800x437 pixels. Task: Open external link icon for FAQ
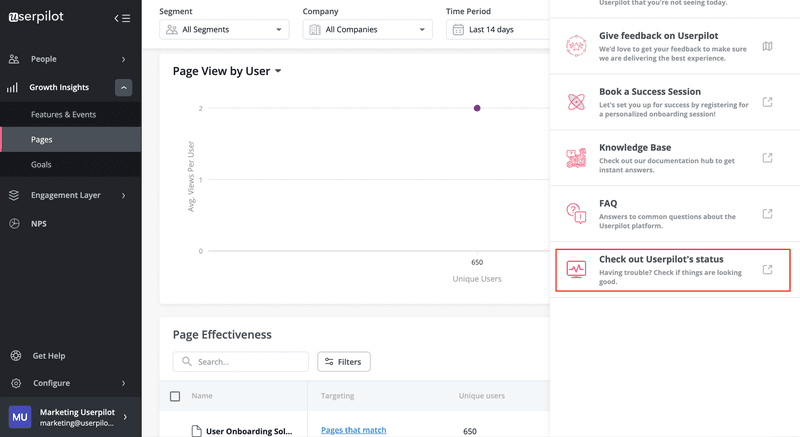(767, 214)
